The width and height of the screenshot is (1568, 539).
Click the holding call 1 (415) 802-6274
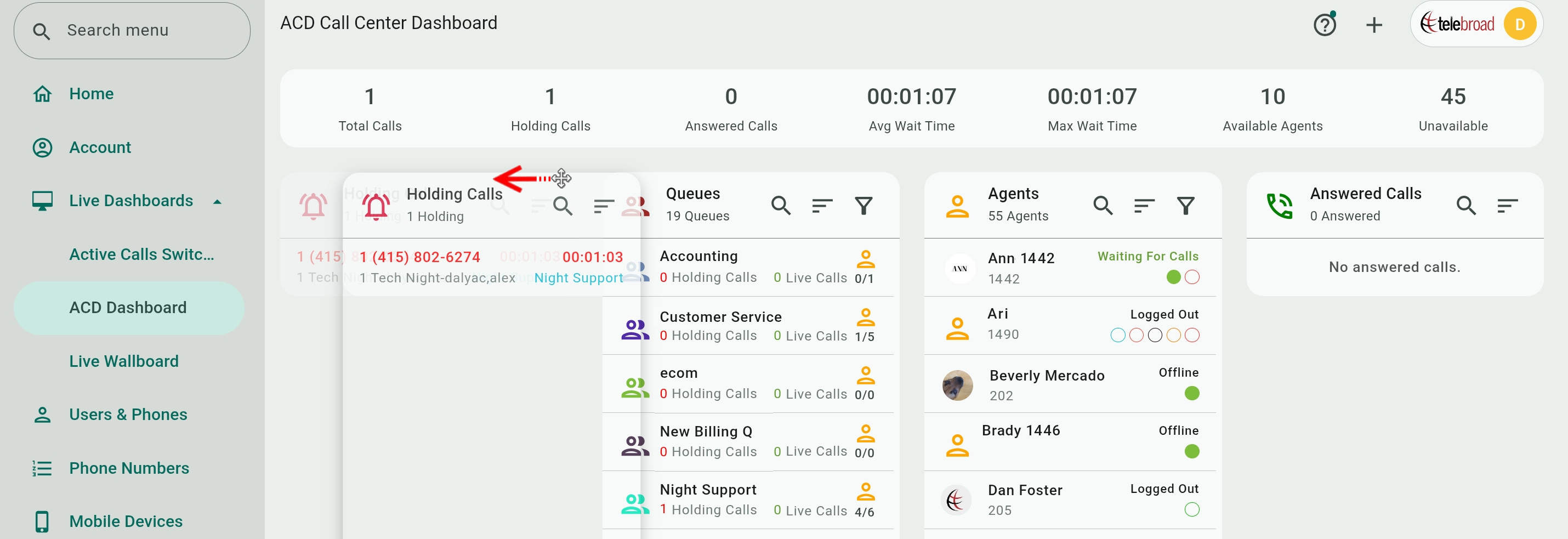[x=419, y=257]
